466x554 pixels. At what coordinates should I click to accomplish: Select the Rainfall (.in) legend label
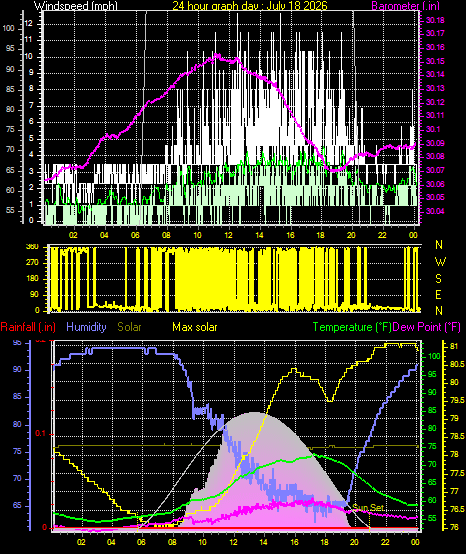click(28, 327)
